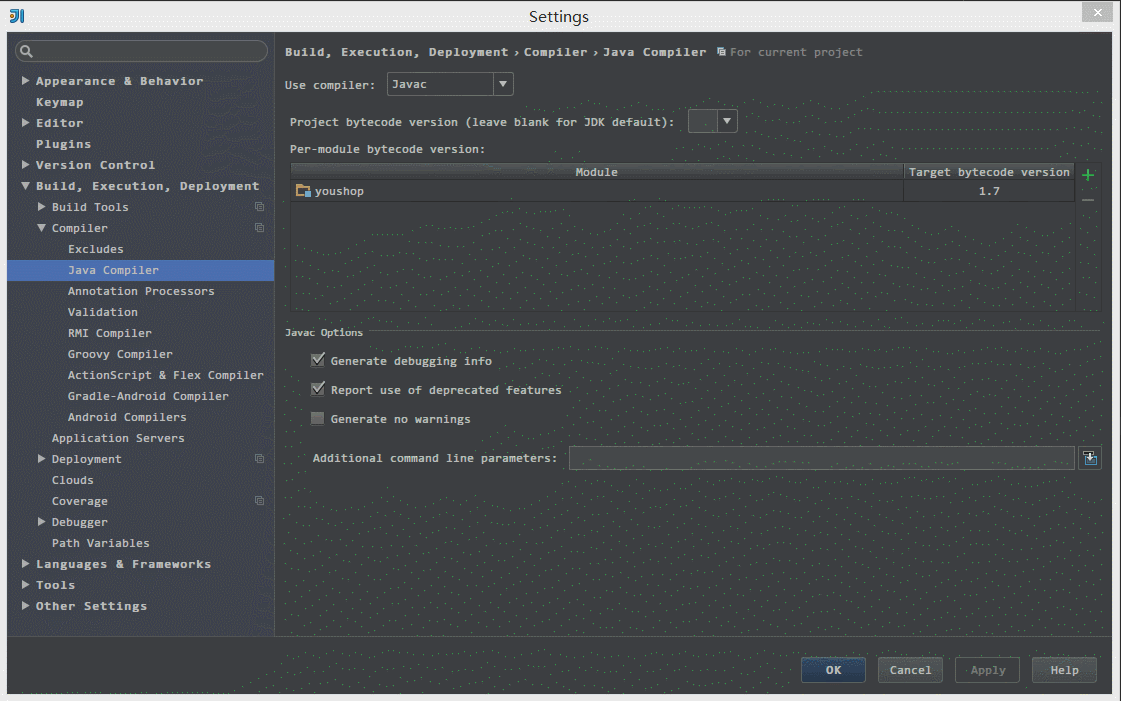1121x701 pixels.
Task: Select Annotation Processors in settings tree
Action: [141, 291]
